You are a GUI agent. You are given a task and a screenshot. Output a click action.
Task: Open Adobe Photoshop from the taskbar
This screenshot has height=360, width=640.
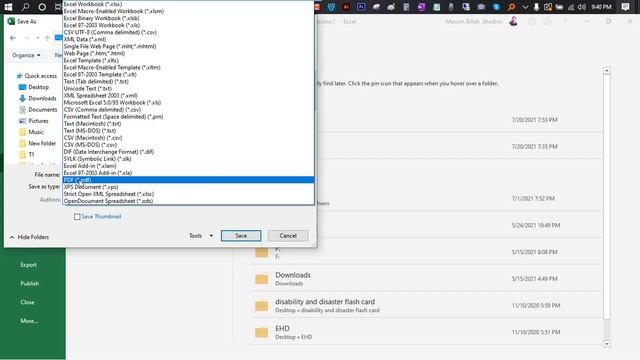[361, 7]
